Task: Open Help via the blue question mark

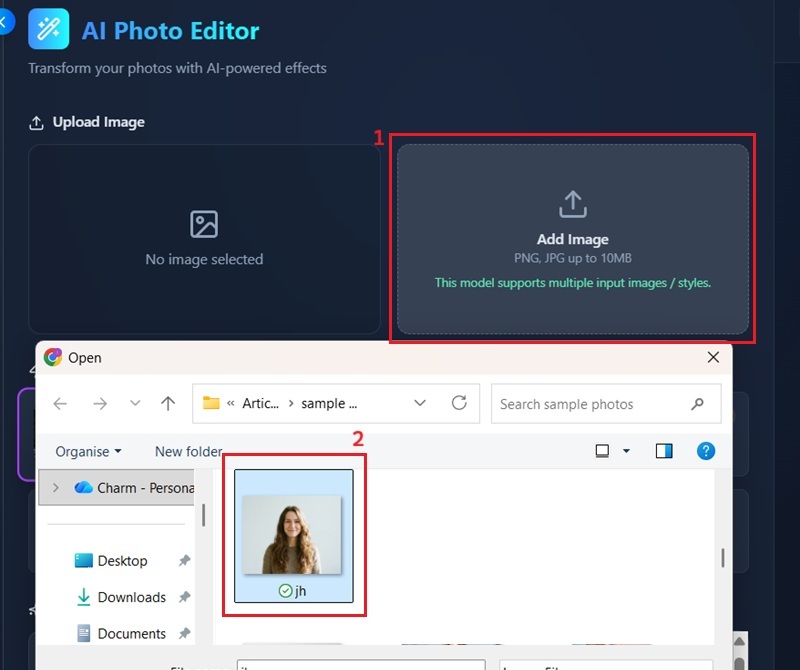Action: [x=706, y=451]
